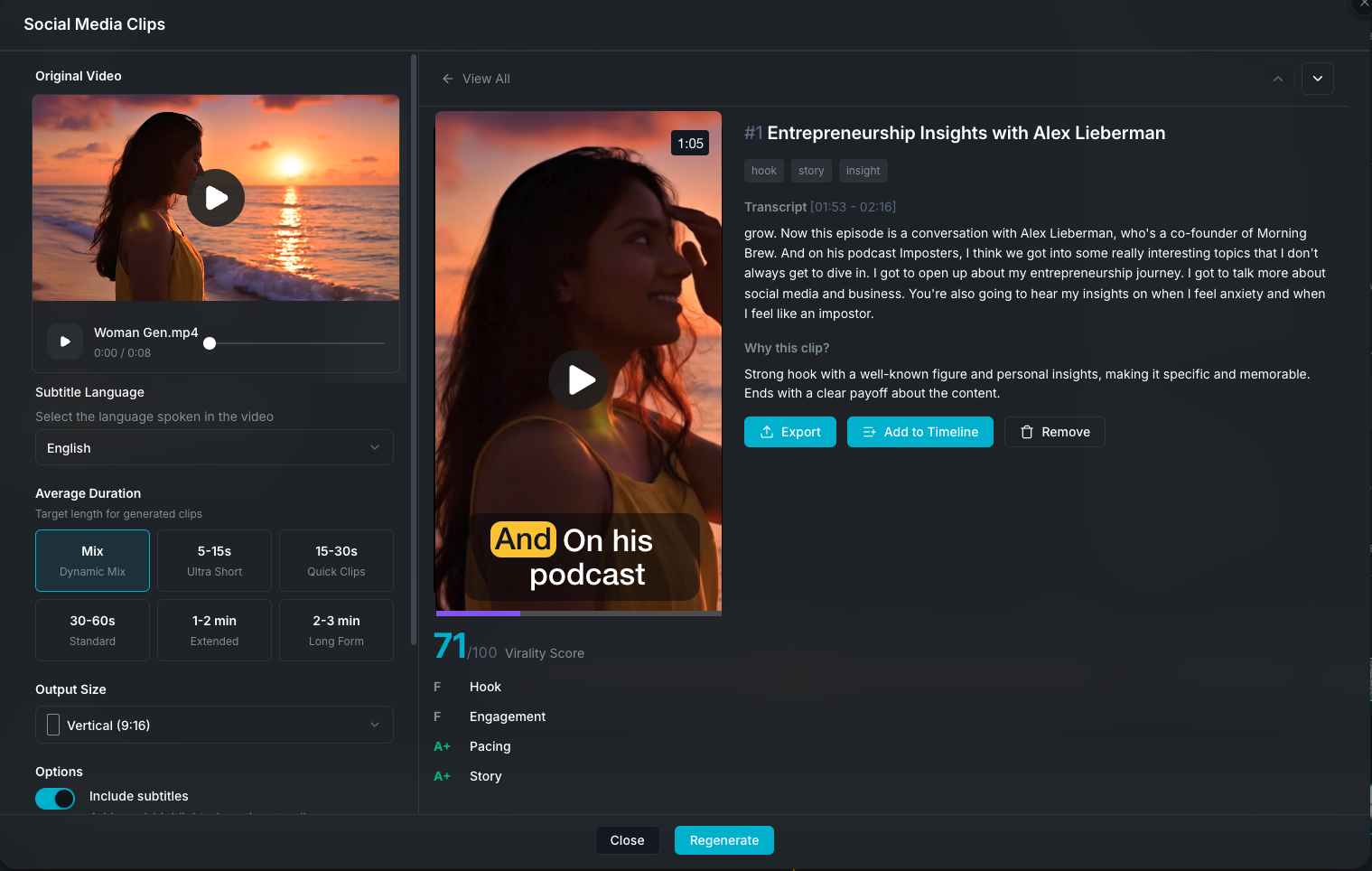Play the generated clip preview
This screenshot has height=871, width=1372.
(x=578, y=380)
